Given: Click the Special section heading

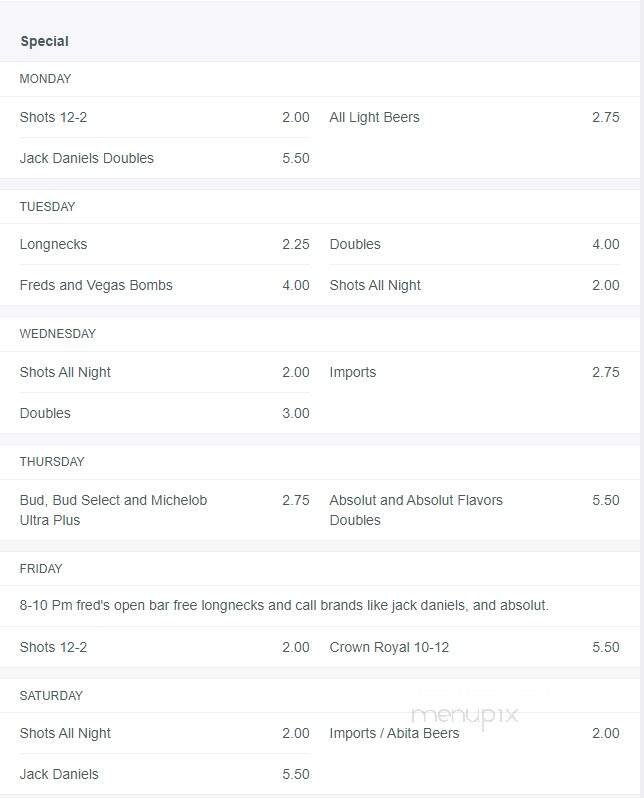Looking at the screenshot, I should [x=44, y=41].
